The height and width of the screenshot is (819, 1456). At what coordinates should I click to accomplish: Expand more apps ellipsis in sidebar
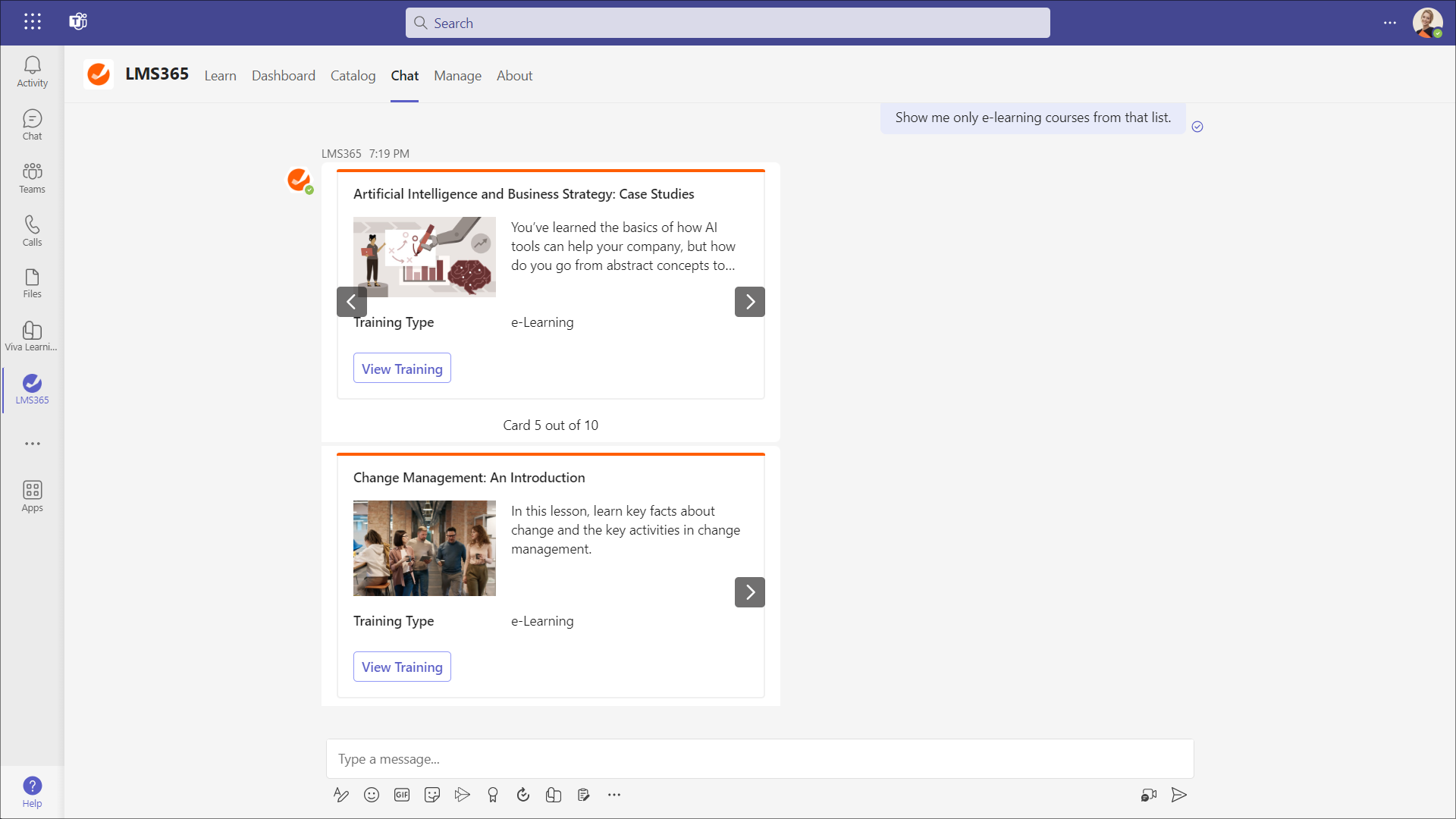coord(32,444)
